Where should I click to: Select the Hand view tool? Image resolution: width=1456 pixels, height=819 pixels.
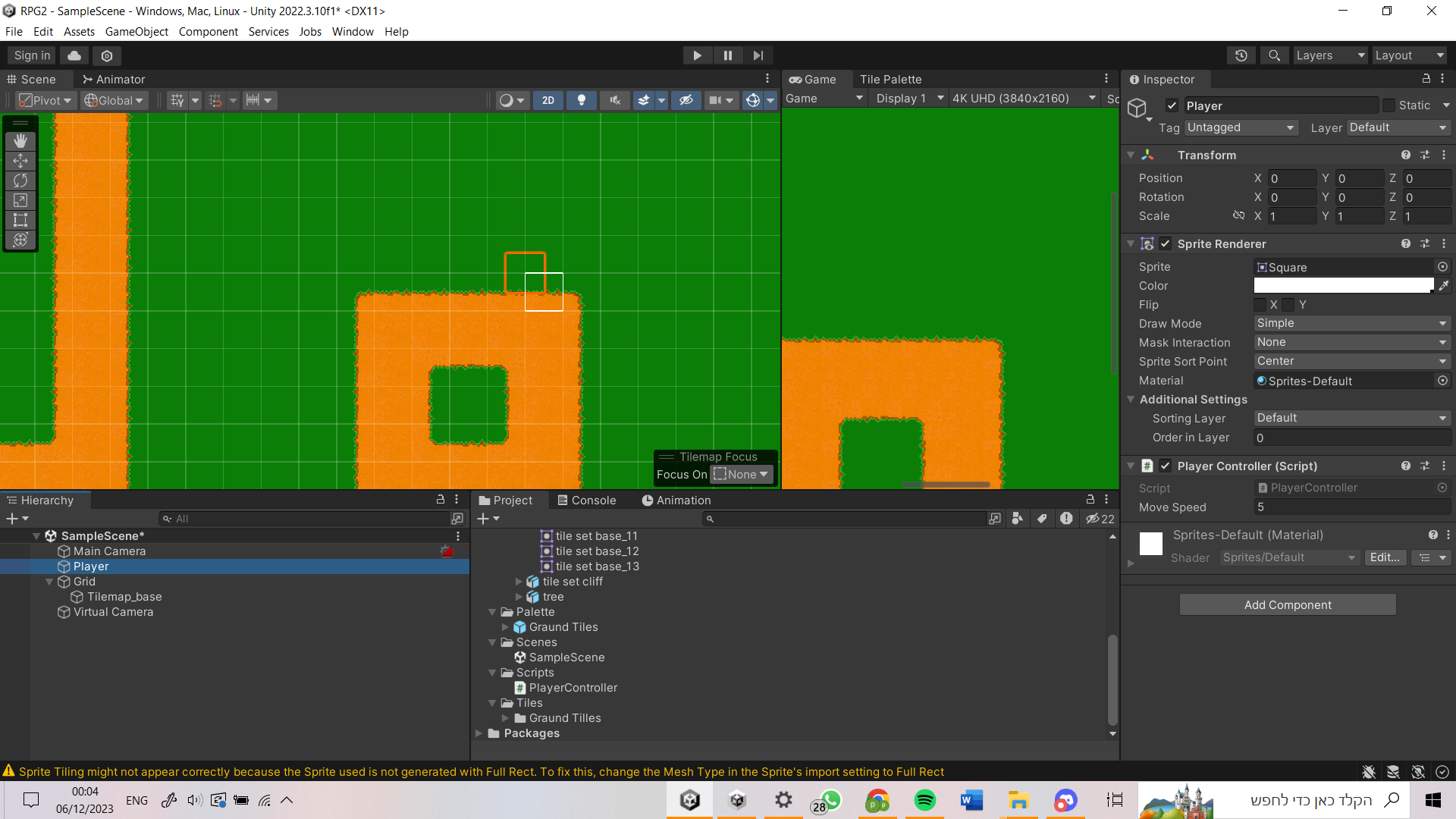[20, 141]
